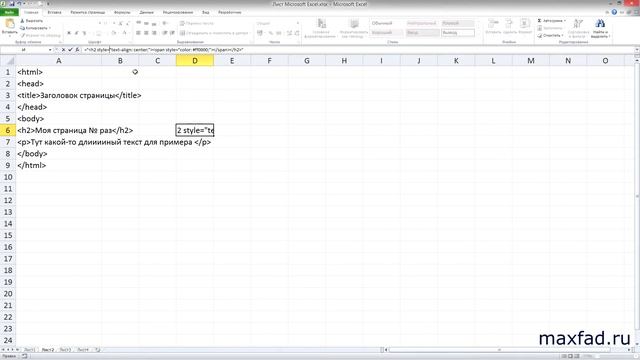This screenshot has height=360, width=640.
Task: Align text left in cell
Action: point(139,33)
